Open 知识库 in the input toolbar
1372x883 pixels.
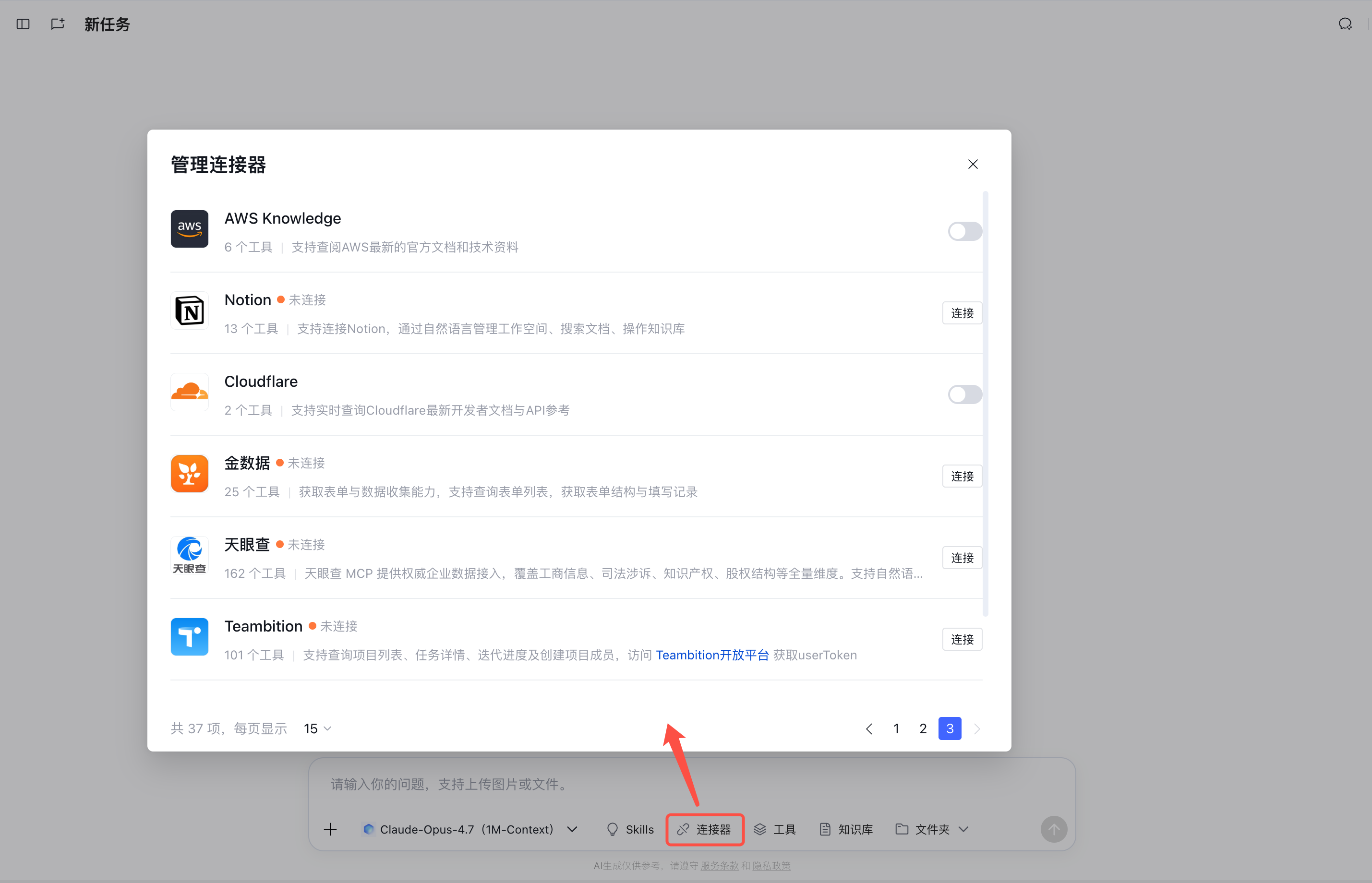click(846, 829)
